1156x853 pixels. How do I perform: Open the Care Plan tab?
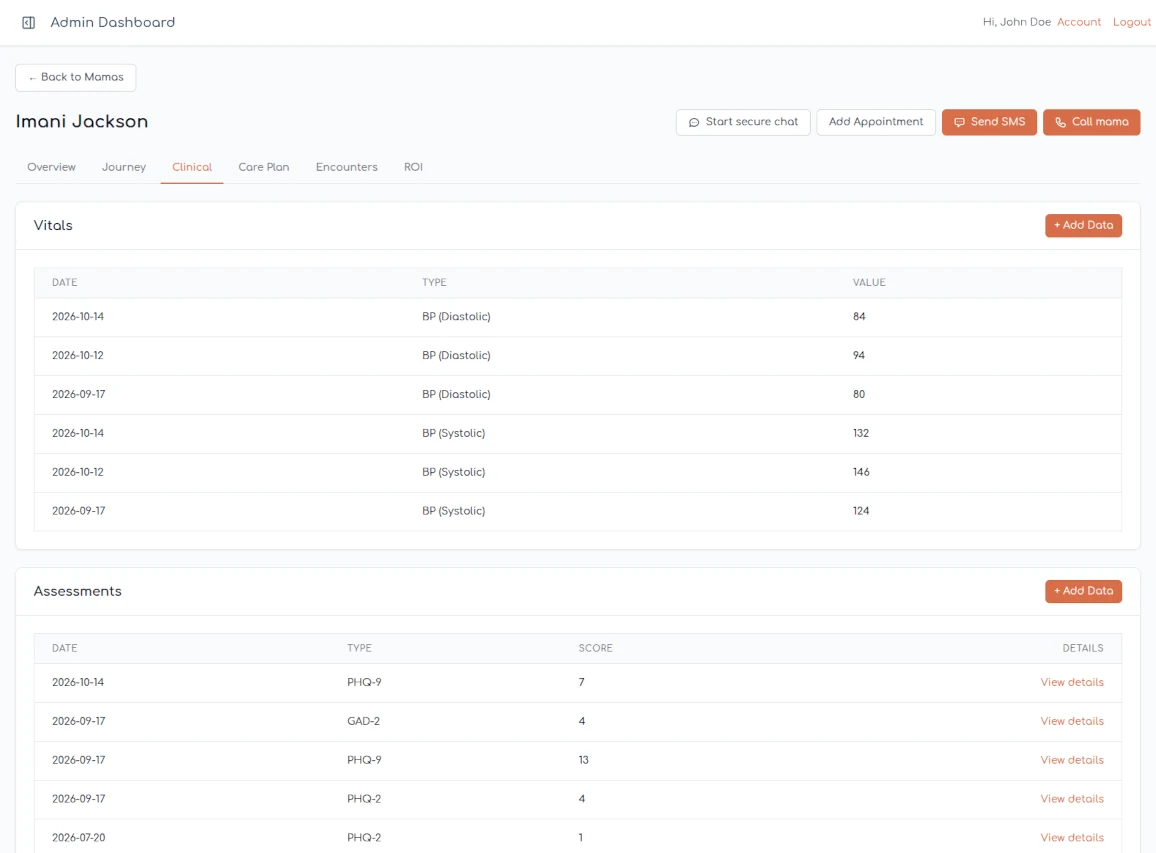pos(264,167)
